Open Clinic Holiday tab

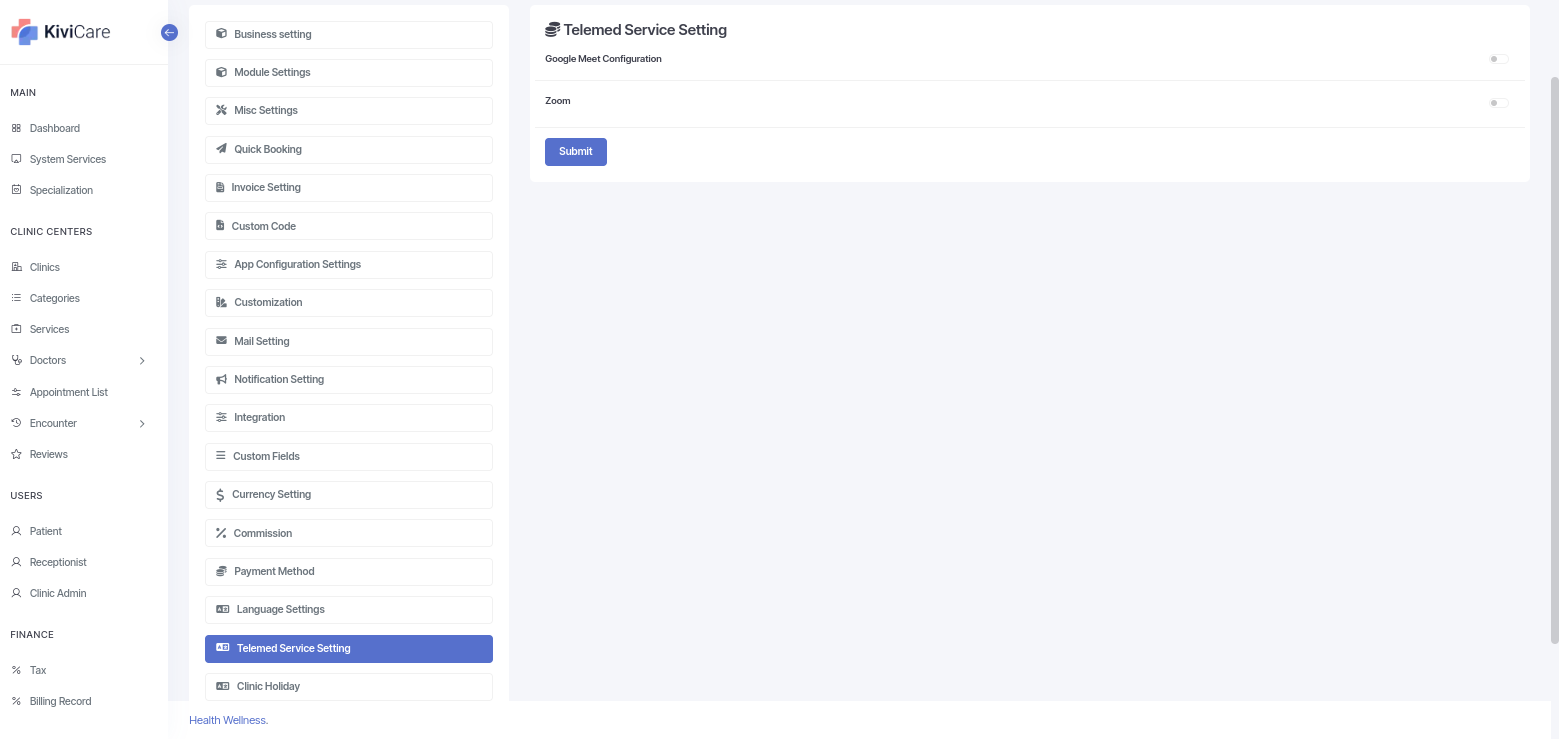tap(349, 686)
